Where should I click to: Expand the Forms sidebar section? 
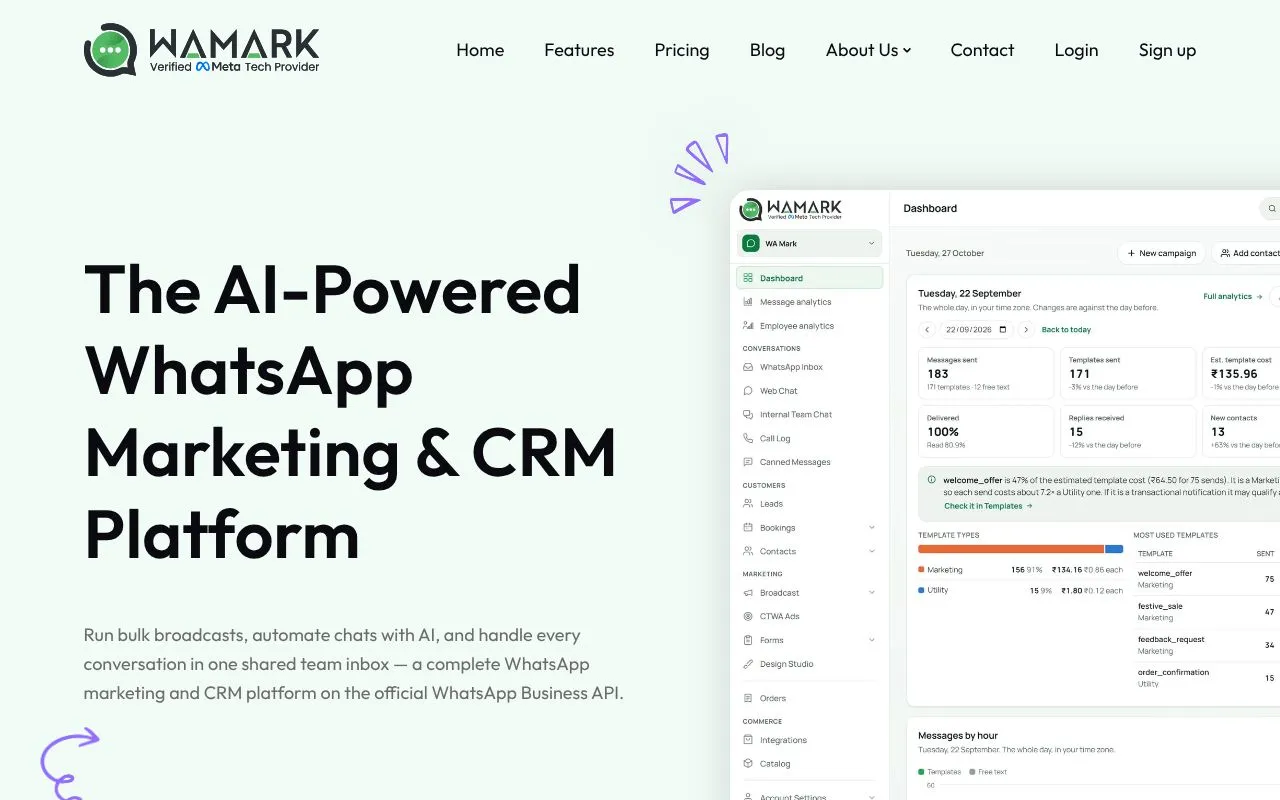point(871,640)
